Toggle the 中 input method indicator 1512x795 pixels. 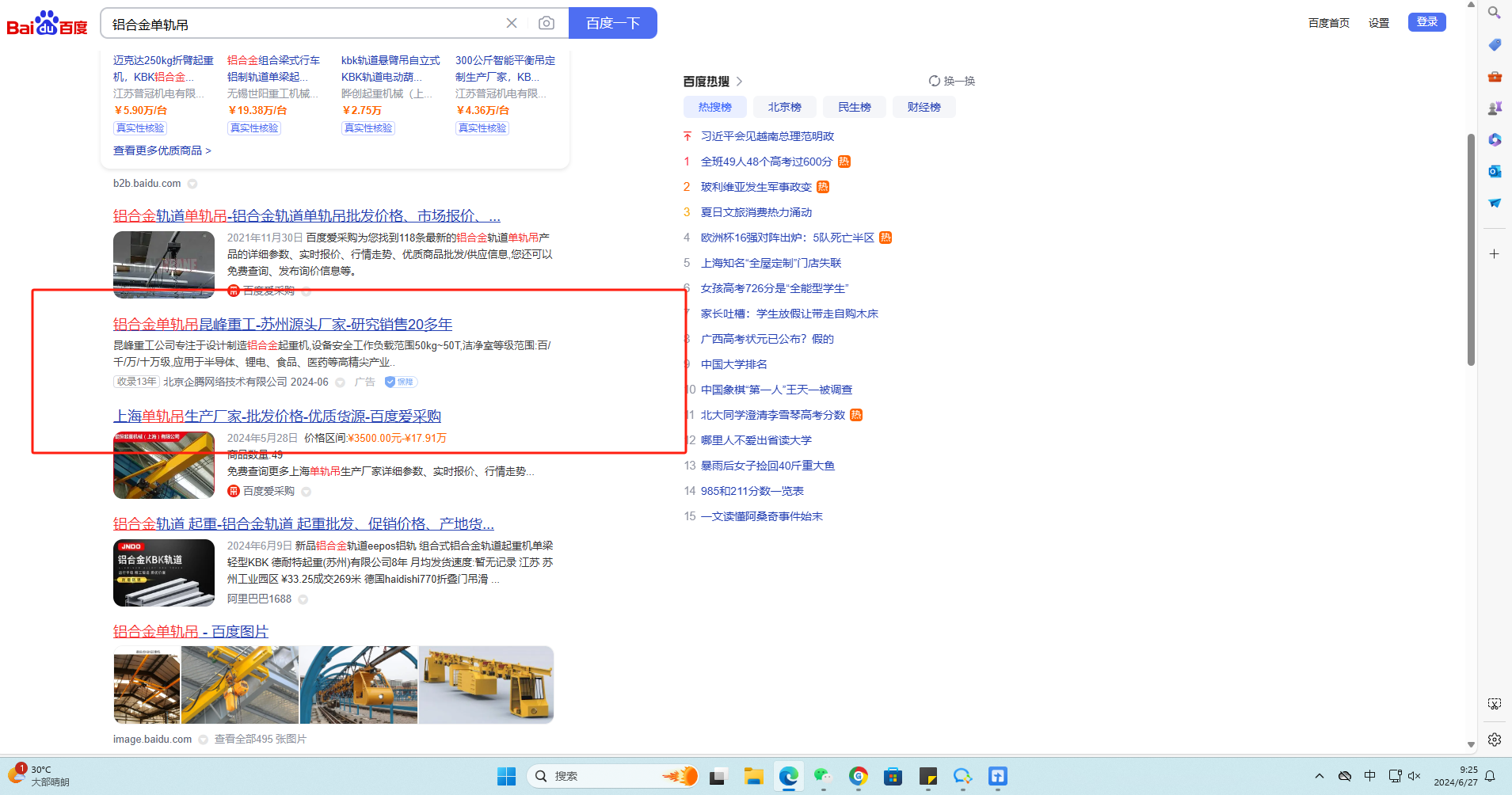coord(1370,776)
